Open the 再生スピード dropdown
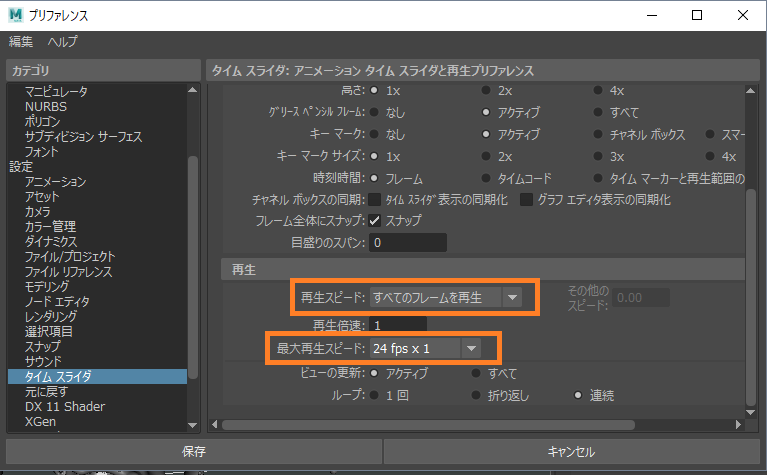 pyautogui.click(x=446, y=297)
